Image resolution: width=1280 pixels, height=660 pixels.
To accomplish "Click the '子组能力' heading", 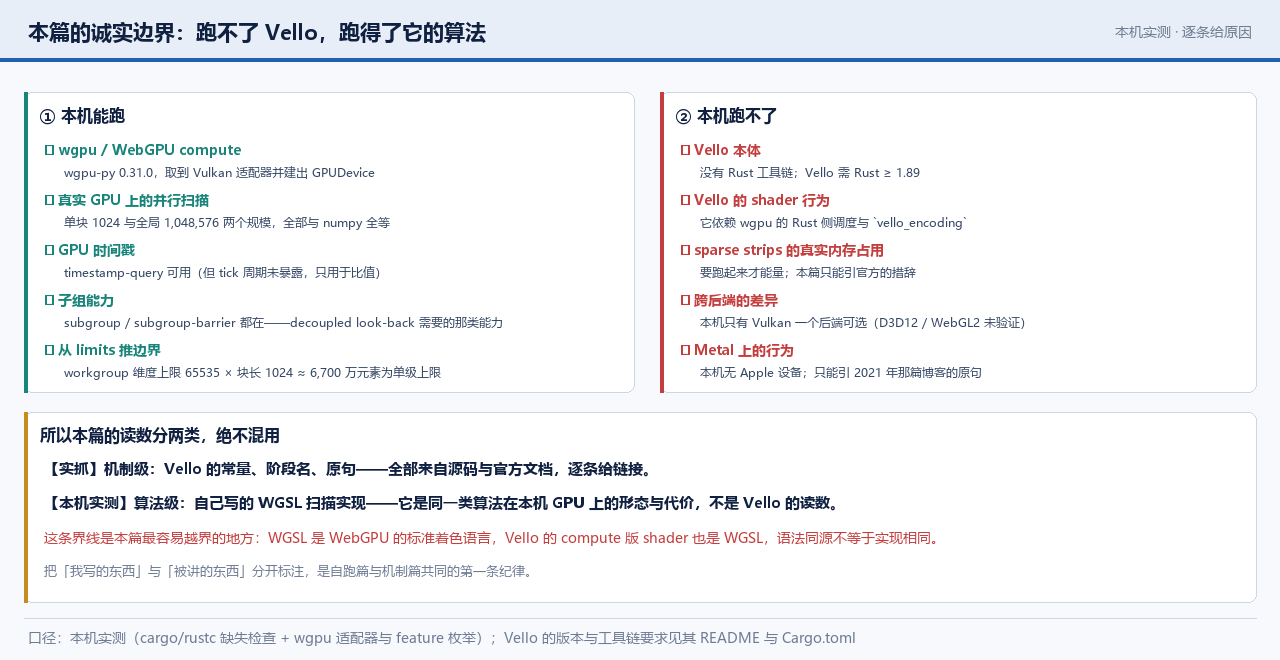I will (x=86, y=300).
